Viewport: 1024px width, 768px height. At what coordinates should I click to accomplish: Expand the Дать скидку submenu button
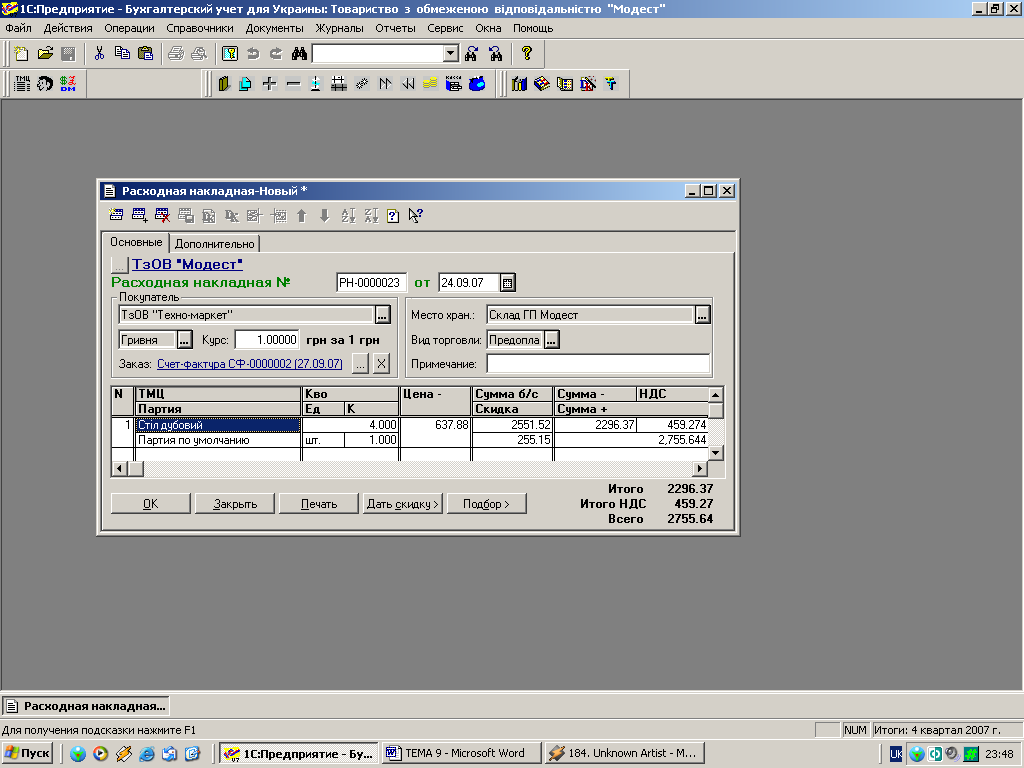click(x=403, y=504)
